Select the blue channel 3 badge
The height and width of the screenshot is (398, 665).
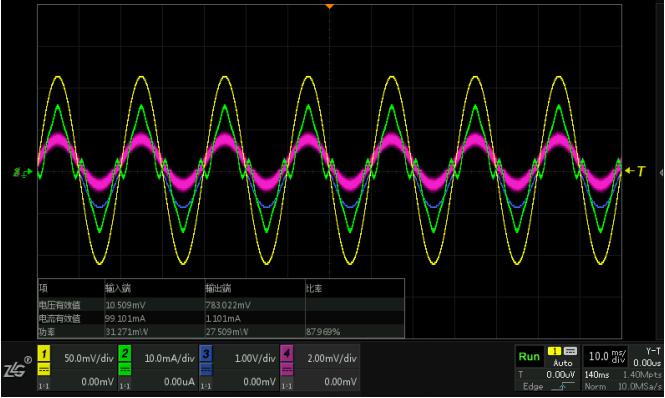206,353
